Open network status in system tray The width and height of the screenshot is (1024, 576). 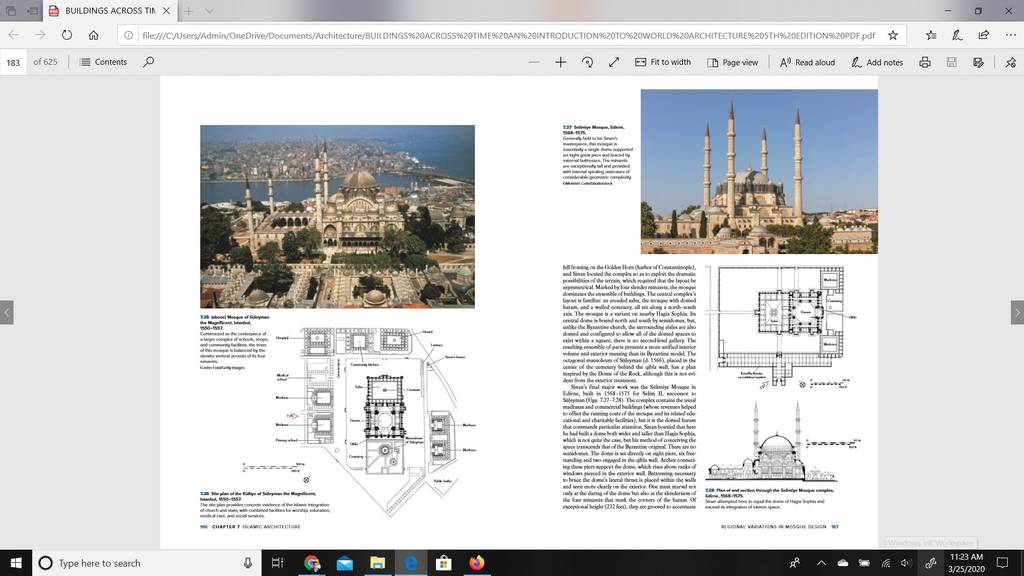(886, 563)
